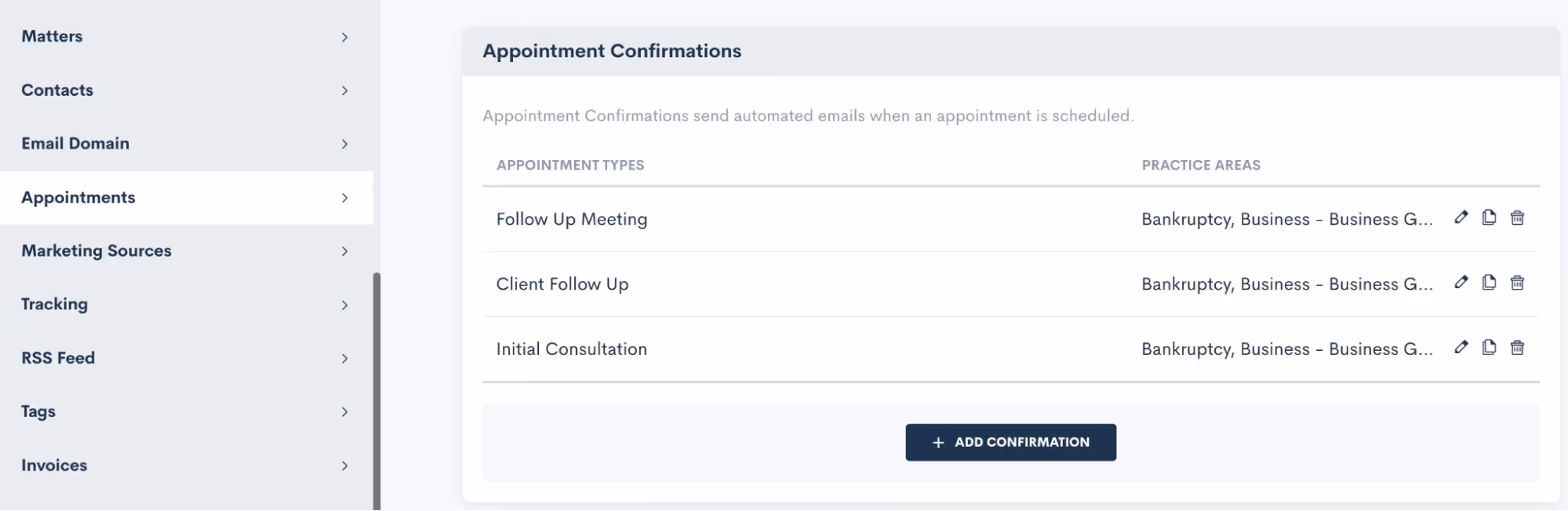Select the Appointments sidebar item

[78, 198]
